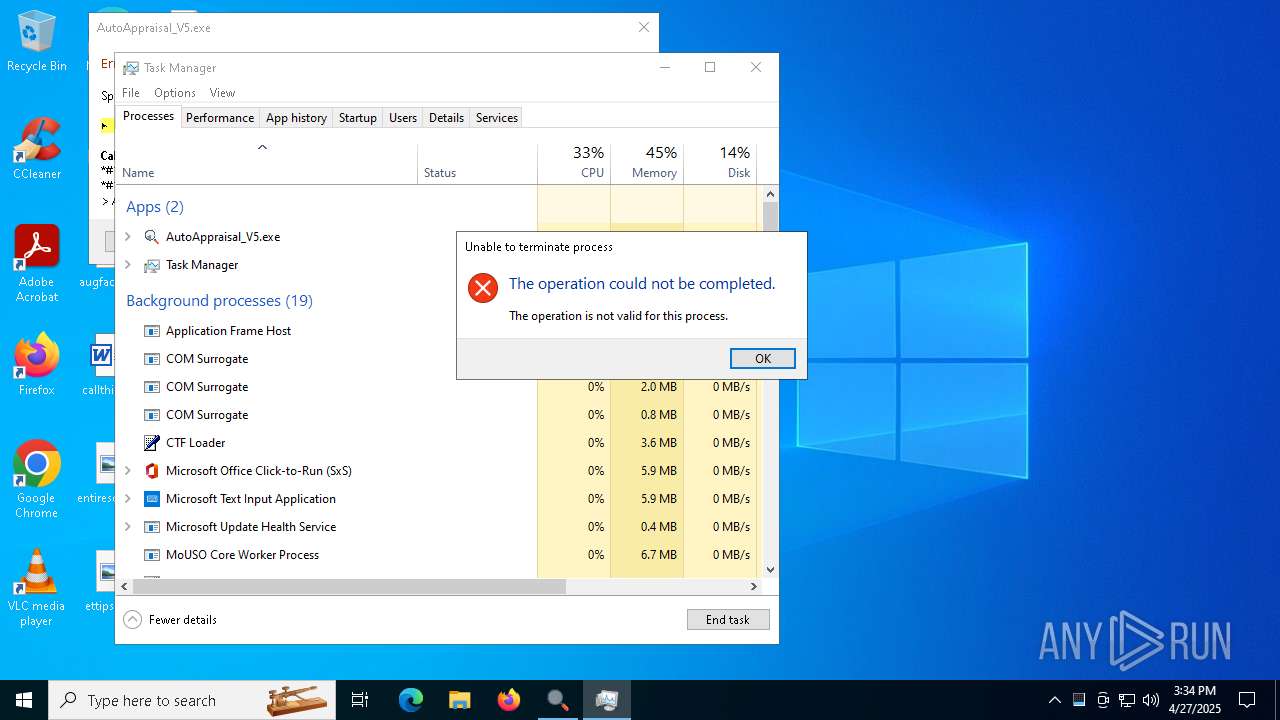Click Fewer details toggle
This screenshot has height=720, width=1280.
click(x=170, y=619)
